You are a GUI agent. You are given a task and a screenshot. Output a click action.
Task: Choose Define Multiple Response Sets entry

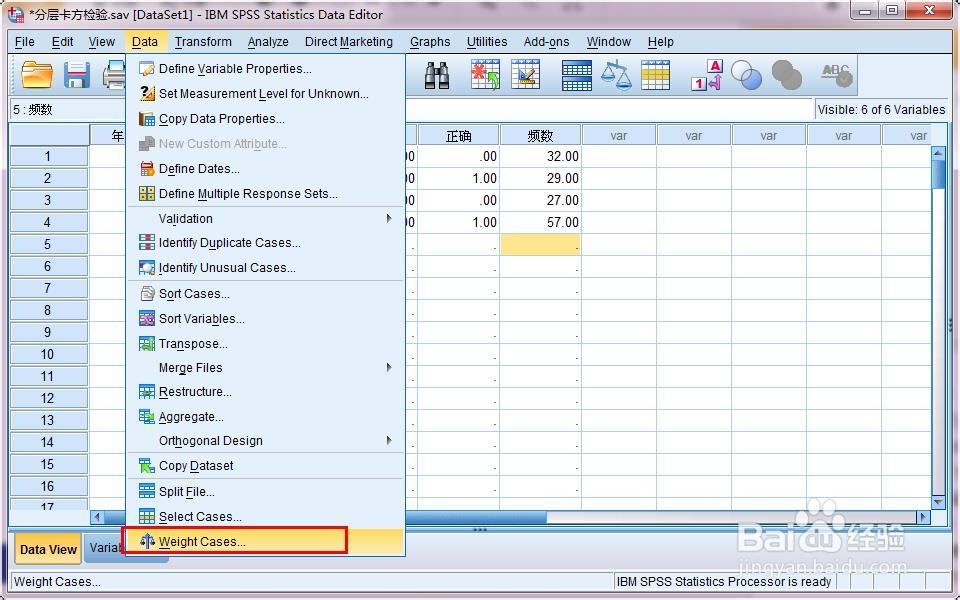(264, 193)
